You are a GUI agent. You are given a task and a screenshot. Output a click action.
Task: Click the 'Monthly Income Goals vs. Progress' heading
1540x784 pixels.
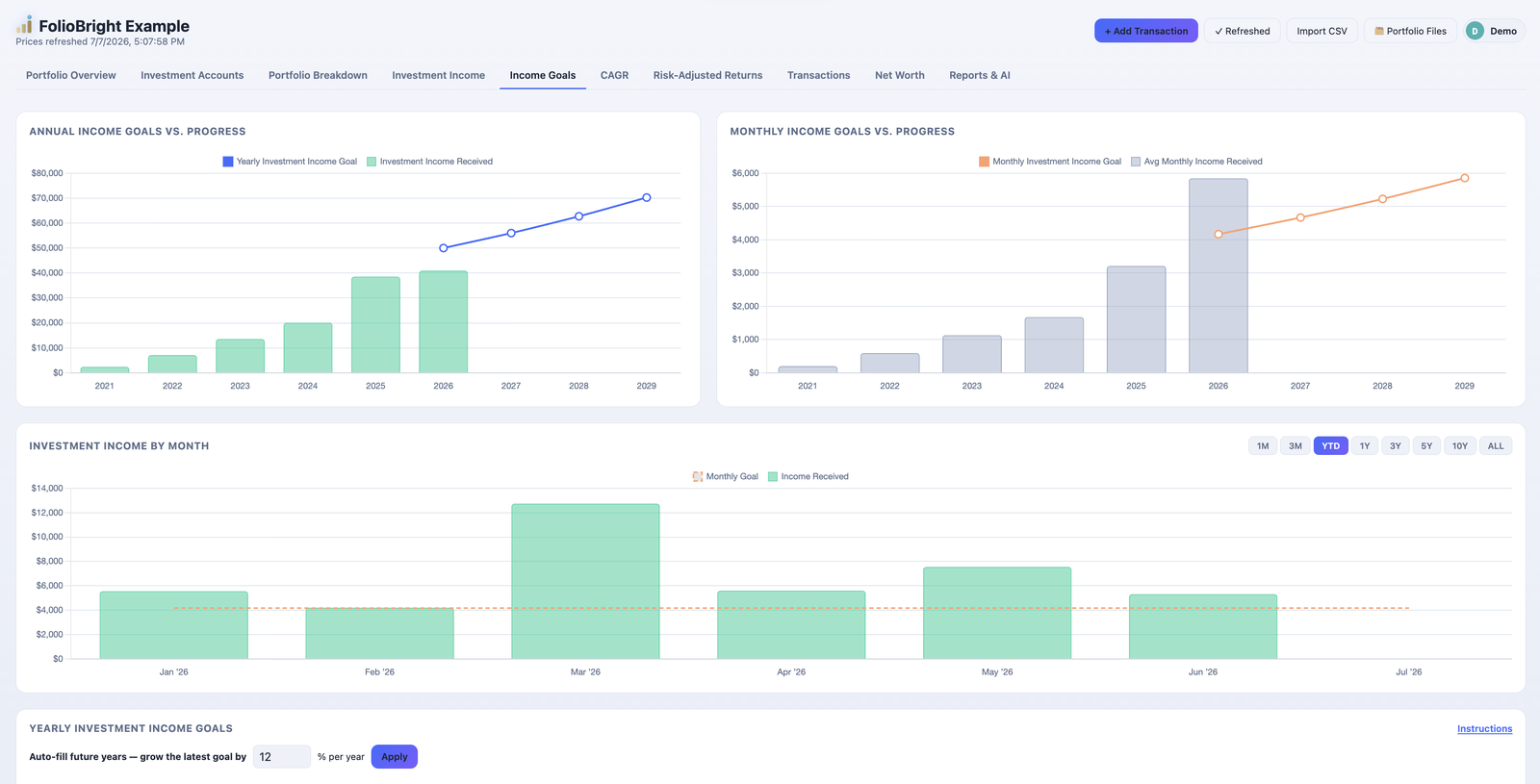[842, 132]
